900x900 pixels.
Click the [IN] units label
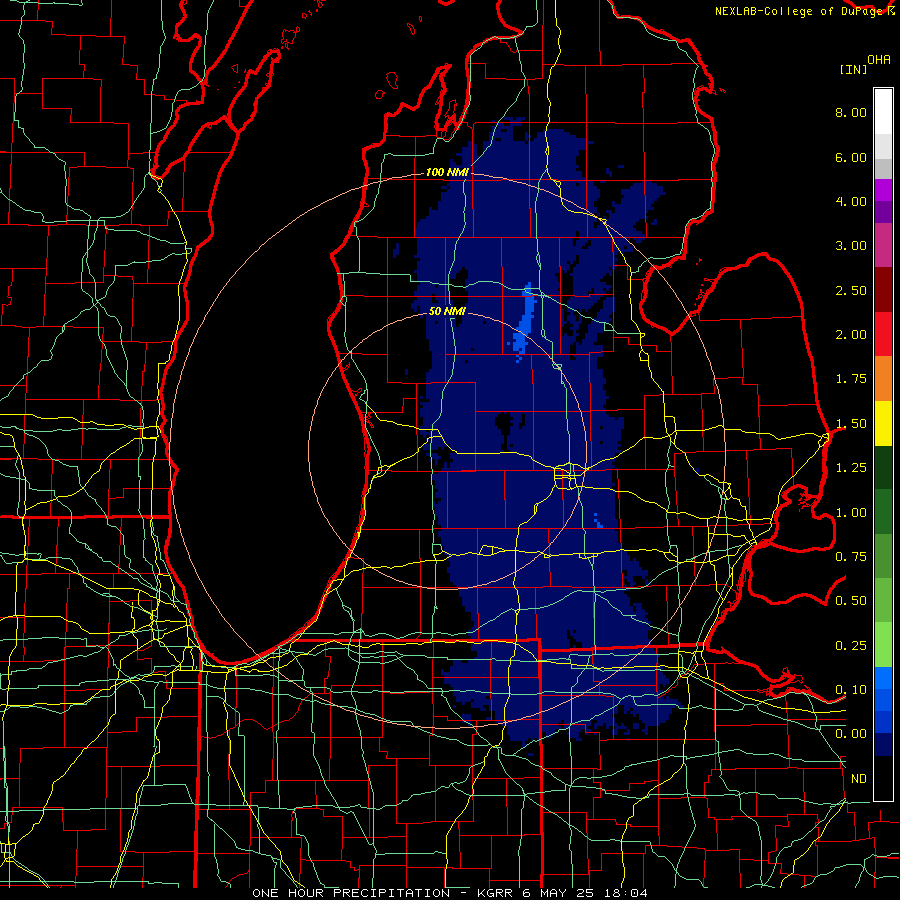click(853, 69)
